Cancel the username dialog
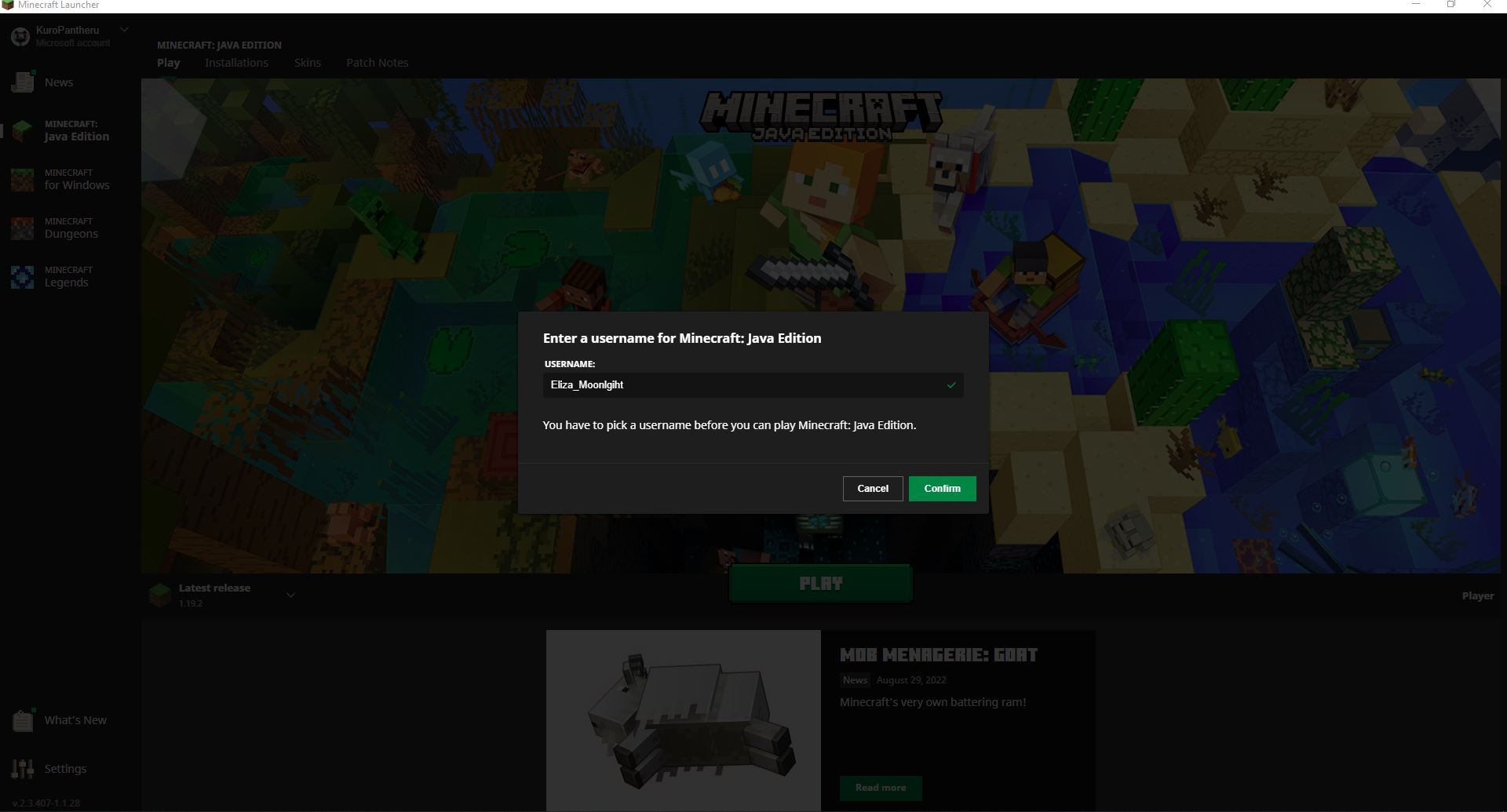 (x=873, y=489)
